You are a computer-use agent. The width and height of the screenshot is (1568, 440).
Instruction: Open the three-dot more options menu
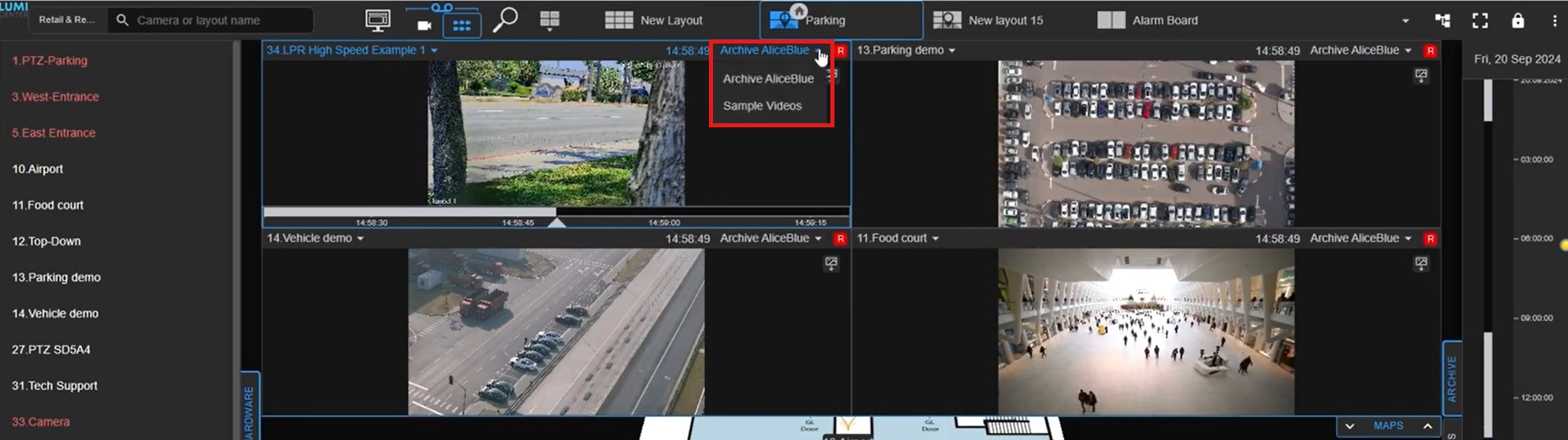(x=1554, y=21)
